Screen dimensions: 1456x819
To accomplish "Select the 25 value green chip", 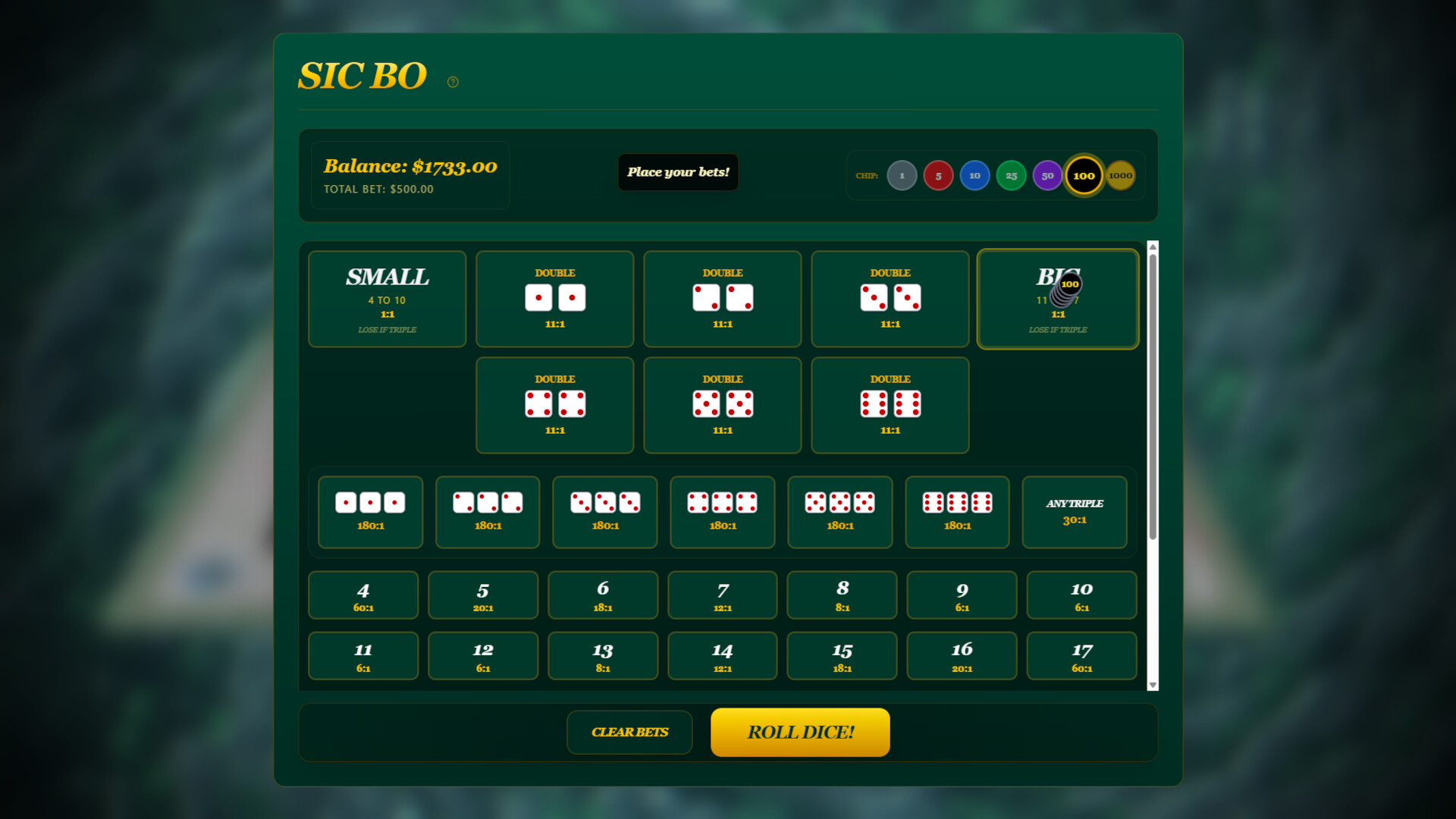I will pyautogui.click(x=1011, y=175).
